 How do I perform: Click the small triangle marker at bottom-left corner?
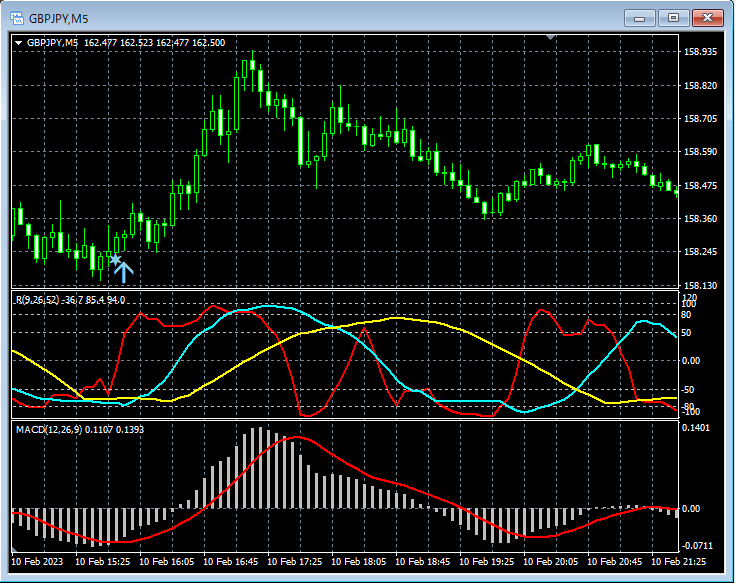tap(15, 549)
